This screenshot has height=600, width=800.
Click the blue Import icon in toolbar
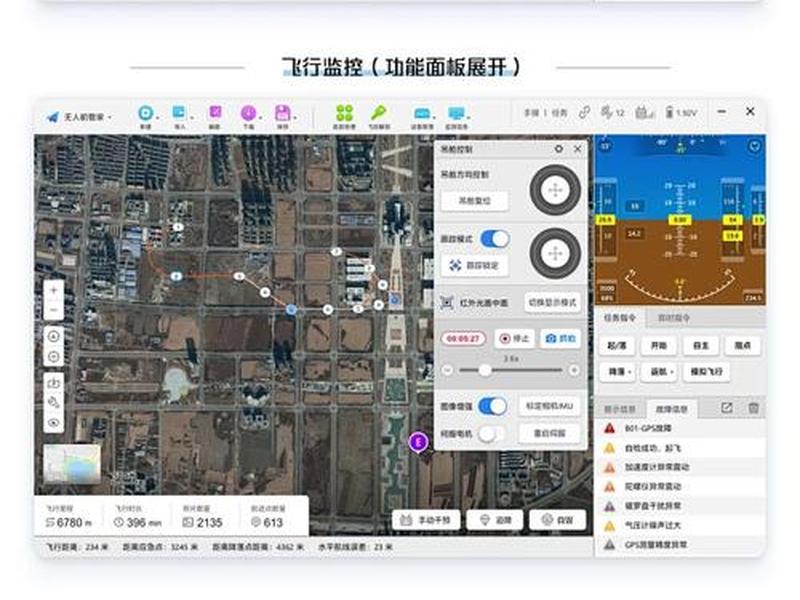click(179, 112)
